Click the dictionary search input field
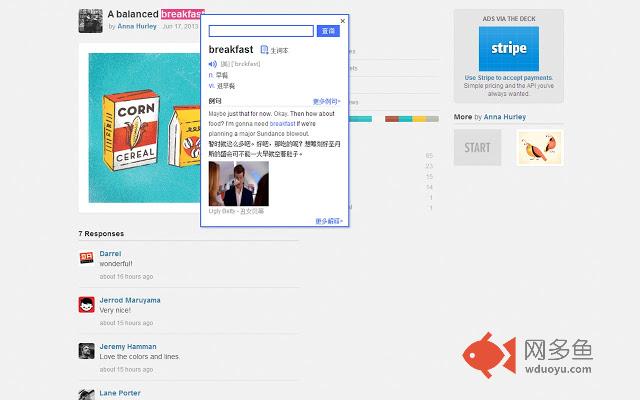Image resolution: width=640 pixels, height=400 pixels. (x=261, y=31)
